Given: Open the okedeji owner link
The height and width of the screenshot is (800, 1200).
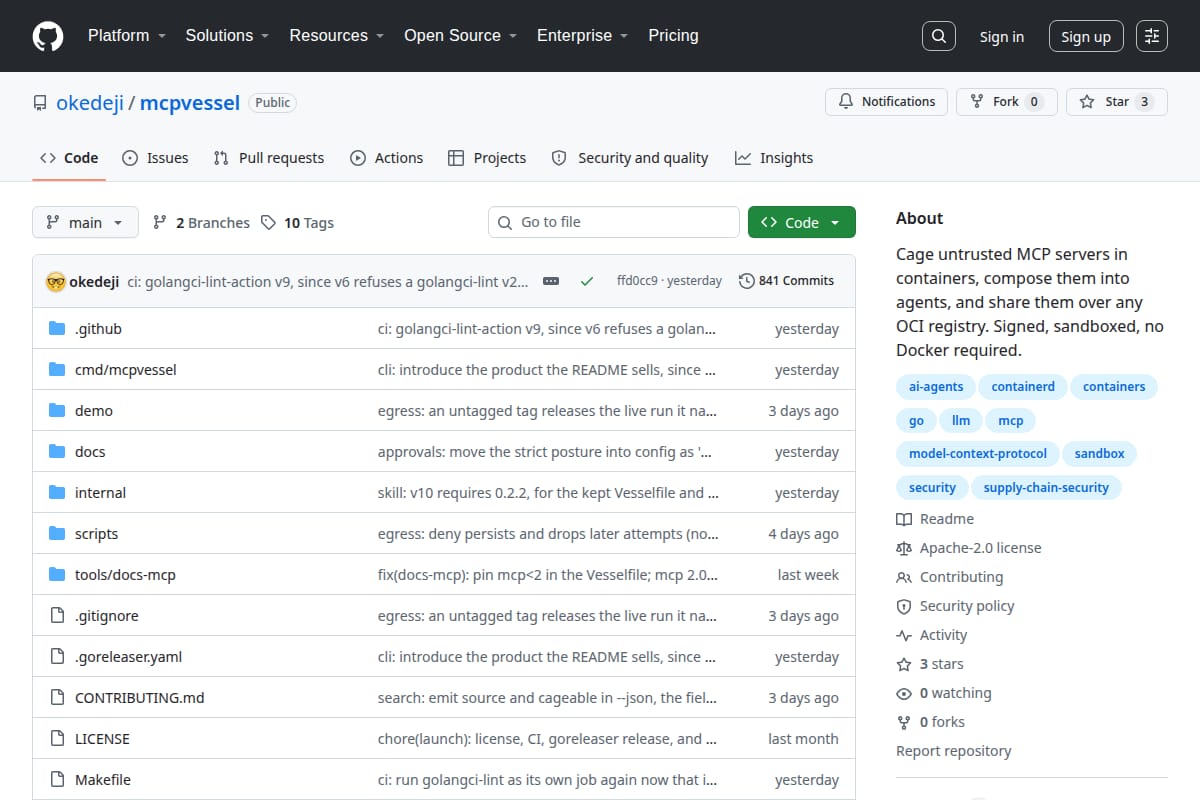Looking at the screenshot, I should (90, 102).
